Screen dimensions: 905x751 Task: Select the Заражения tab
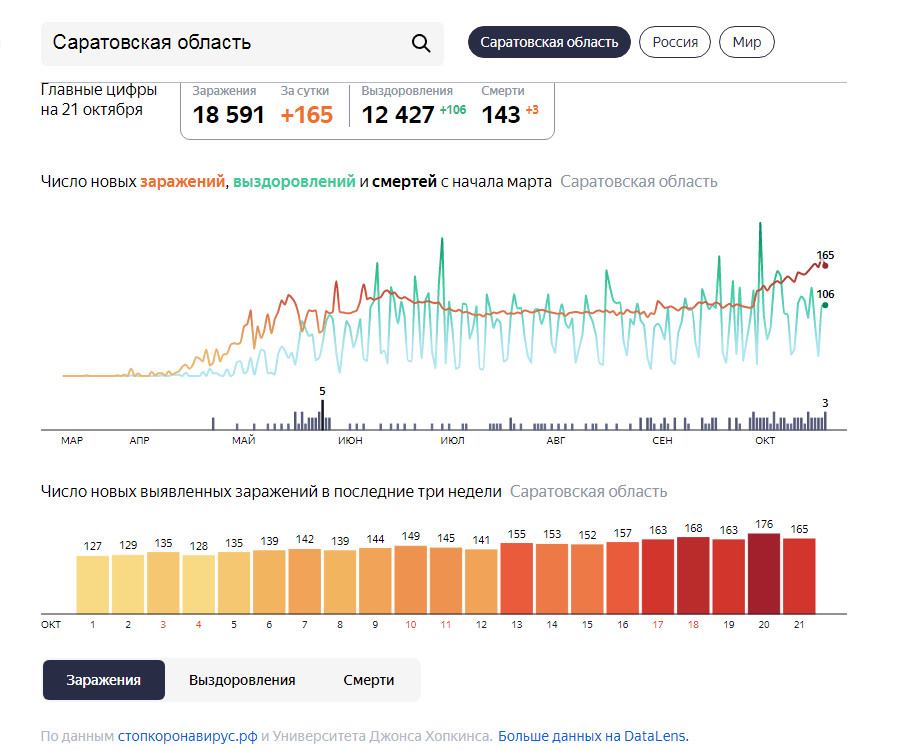pyautogui.click(x=103, y=680)
